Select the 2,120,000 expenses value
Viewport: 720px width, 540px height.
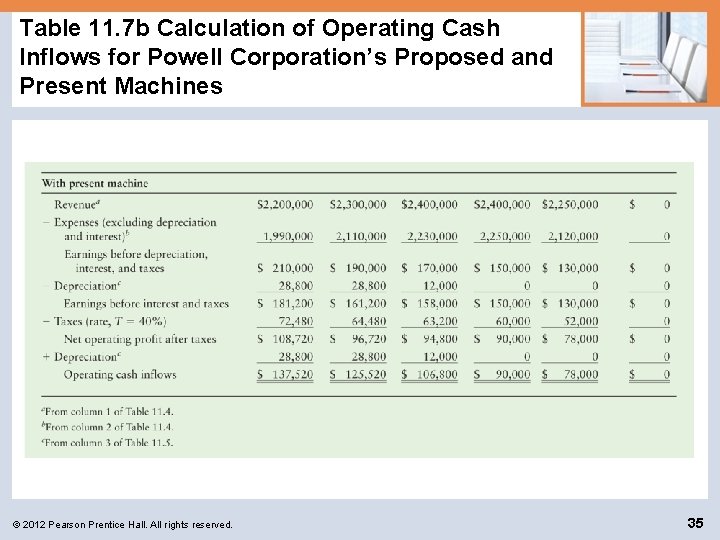pos(573,236)
